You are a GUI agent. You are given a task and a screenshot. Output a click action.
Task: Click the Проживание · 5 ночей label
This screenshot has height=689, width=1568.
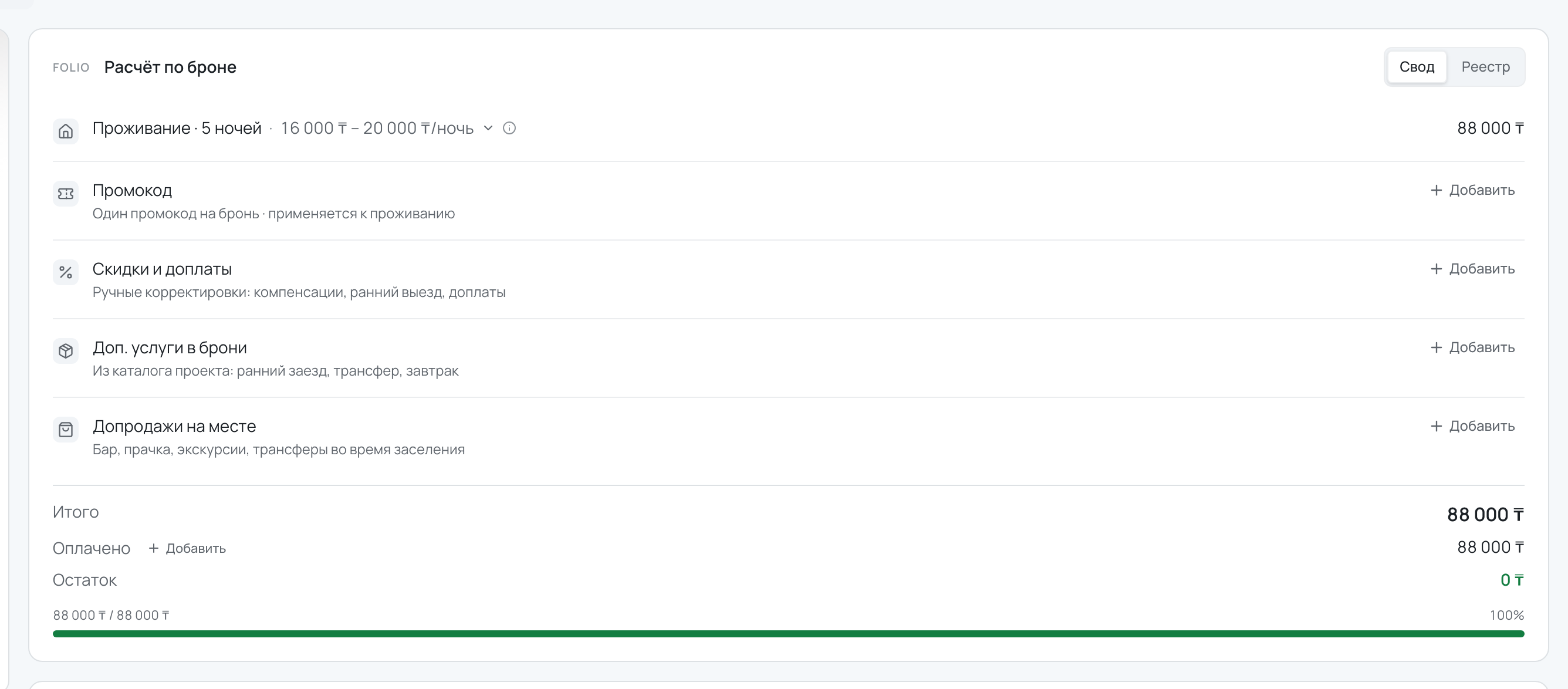point(177,128)
